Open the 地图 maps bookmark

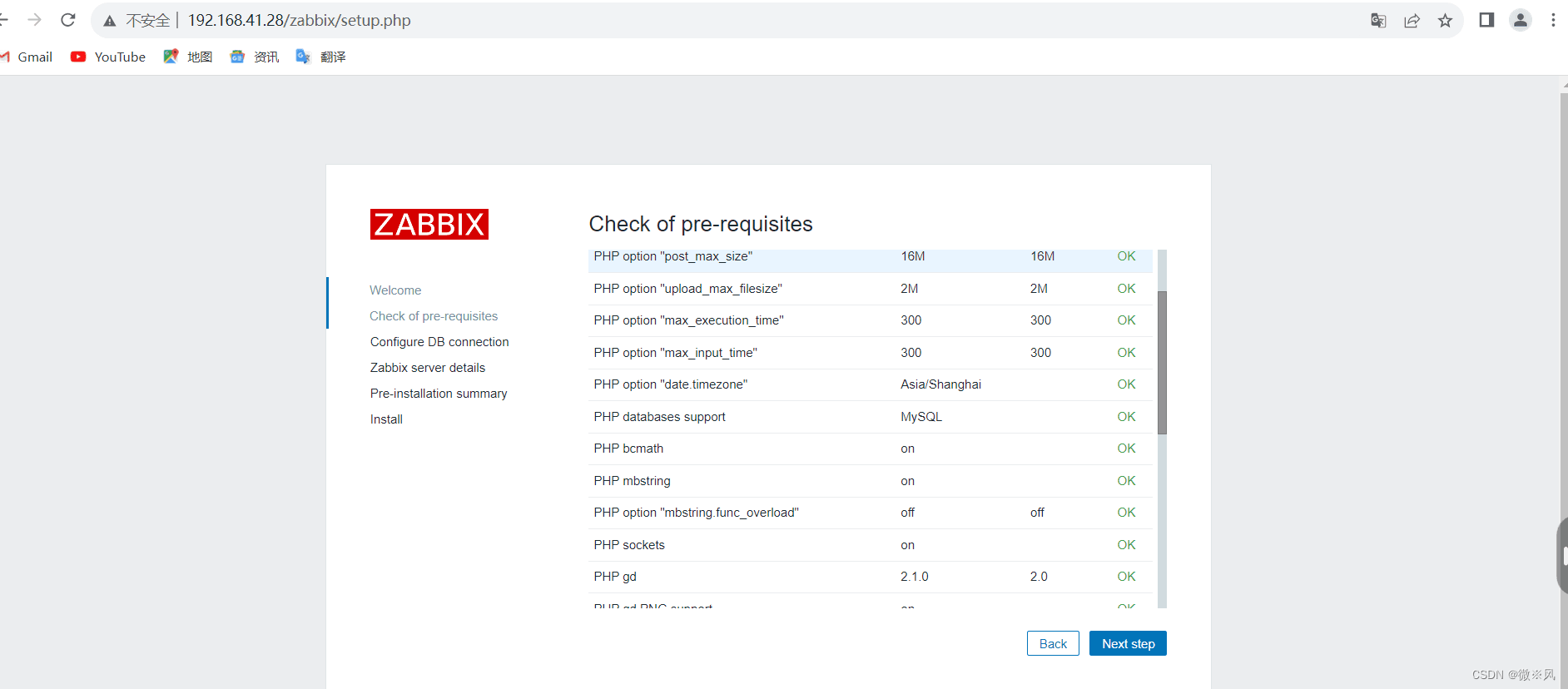pos(188,57)
